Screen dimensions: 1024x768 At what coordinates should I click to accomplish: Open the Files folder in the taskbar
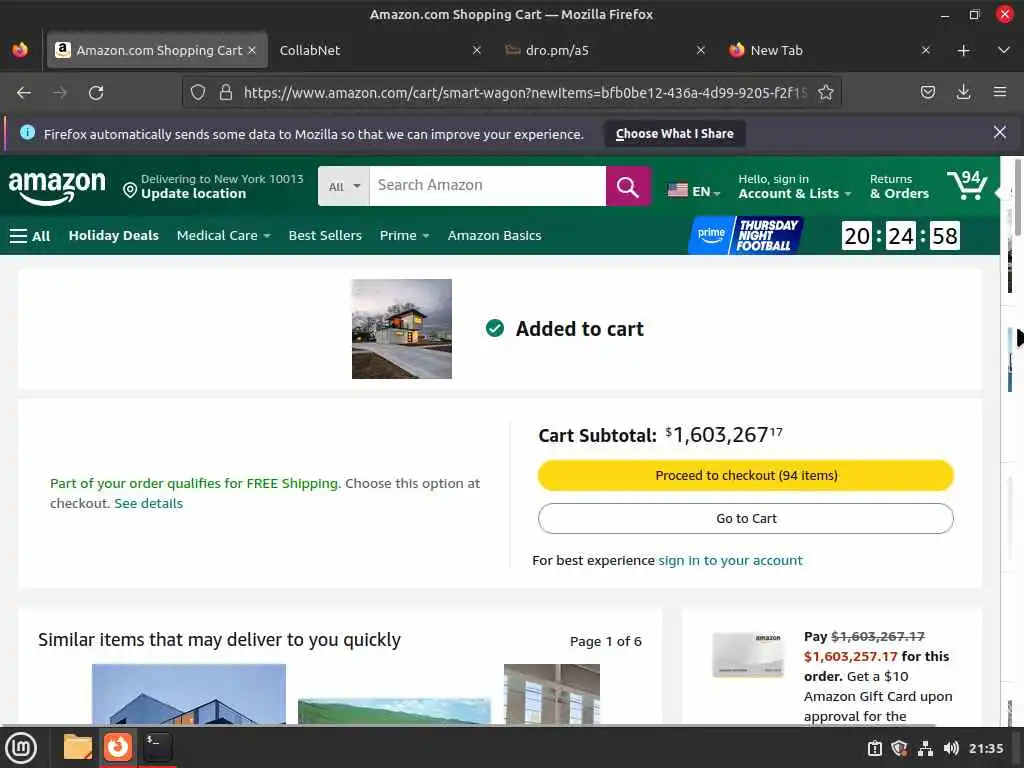tap(78, 747)
